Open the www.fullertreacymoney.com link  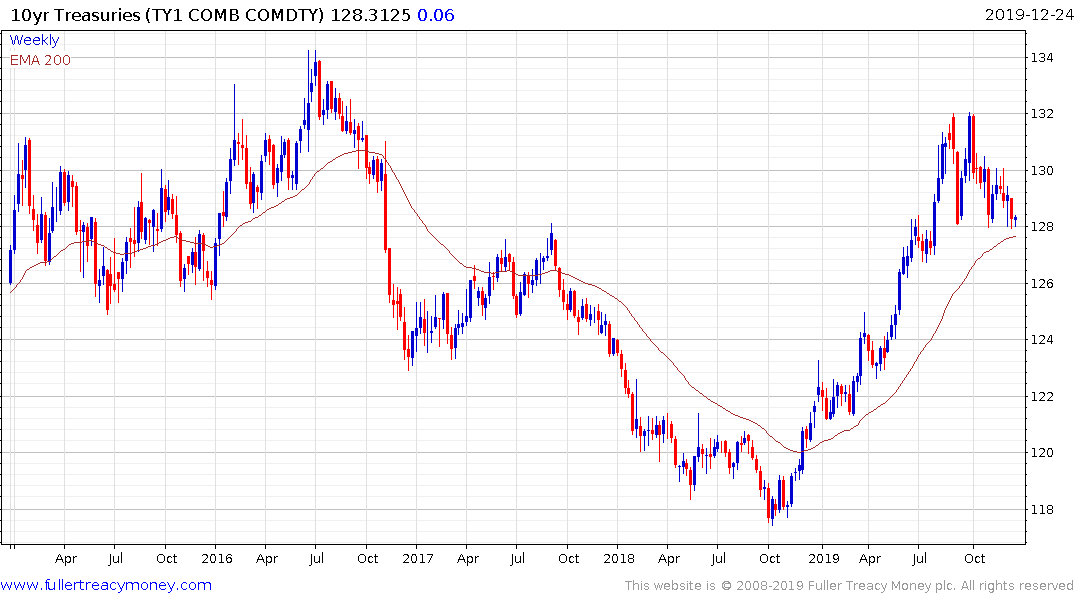[x=106, y=585]
